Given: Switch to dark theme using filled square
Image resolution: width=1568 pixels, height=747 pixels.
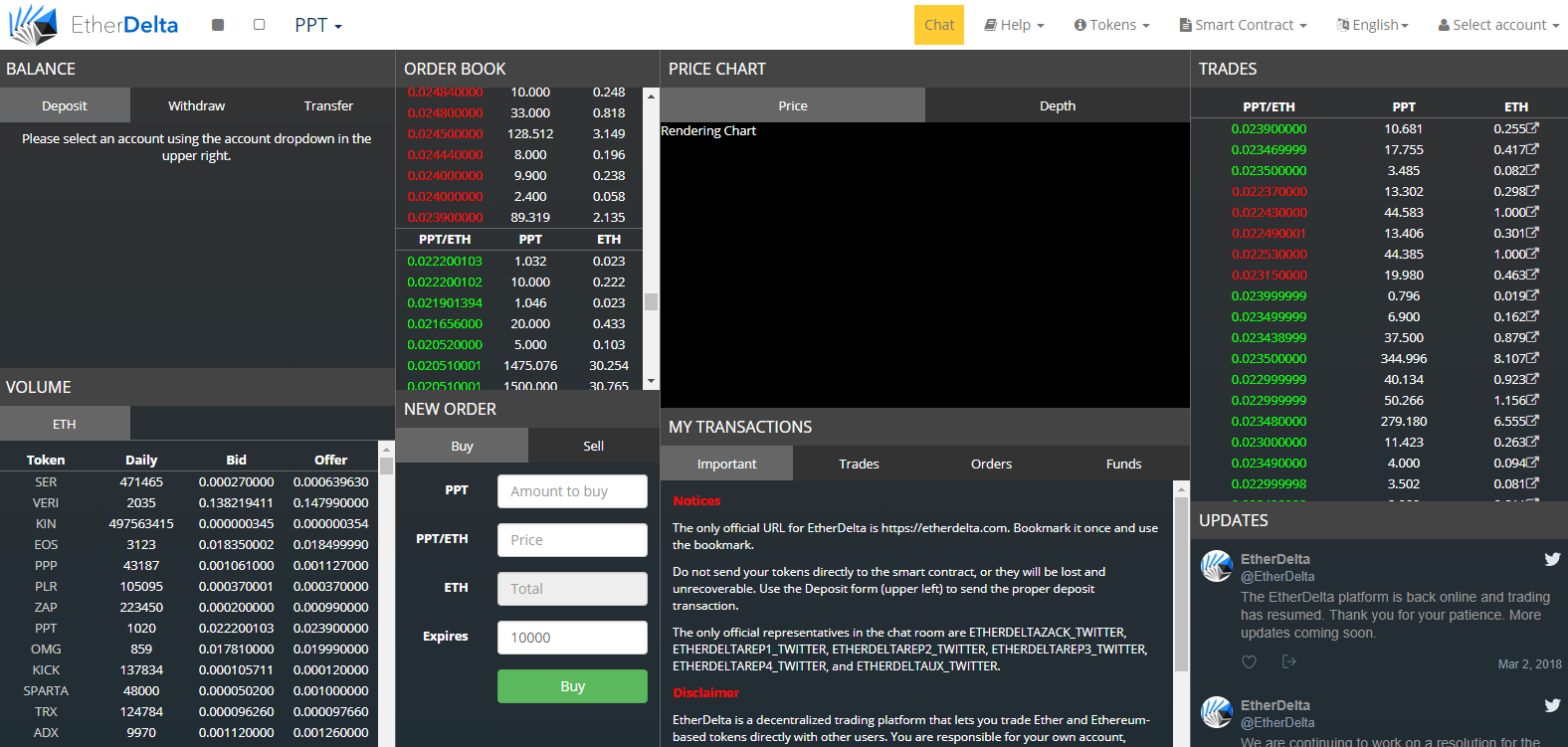Looking at the screenshot, I should pos(218,25).
